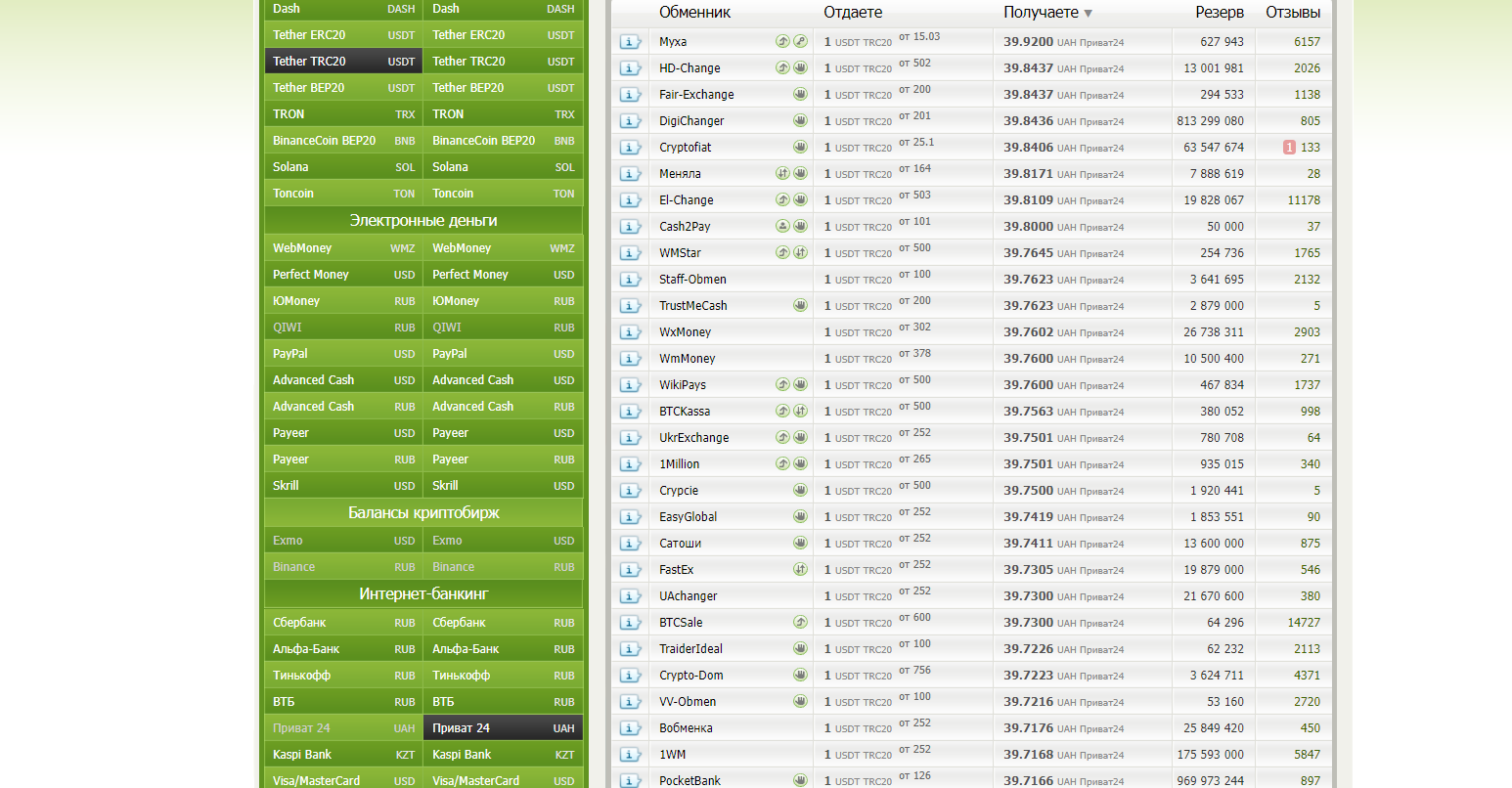Viewport: 1512px width, 788px height.
Task: Open the info icon for PocketBank row
Action: (x=631, y=780)
